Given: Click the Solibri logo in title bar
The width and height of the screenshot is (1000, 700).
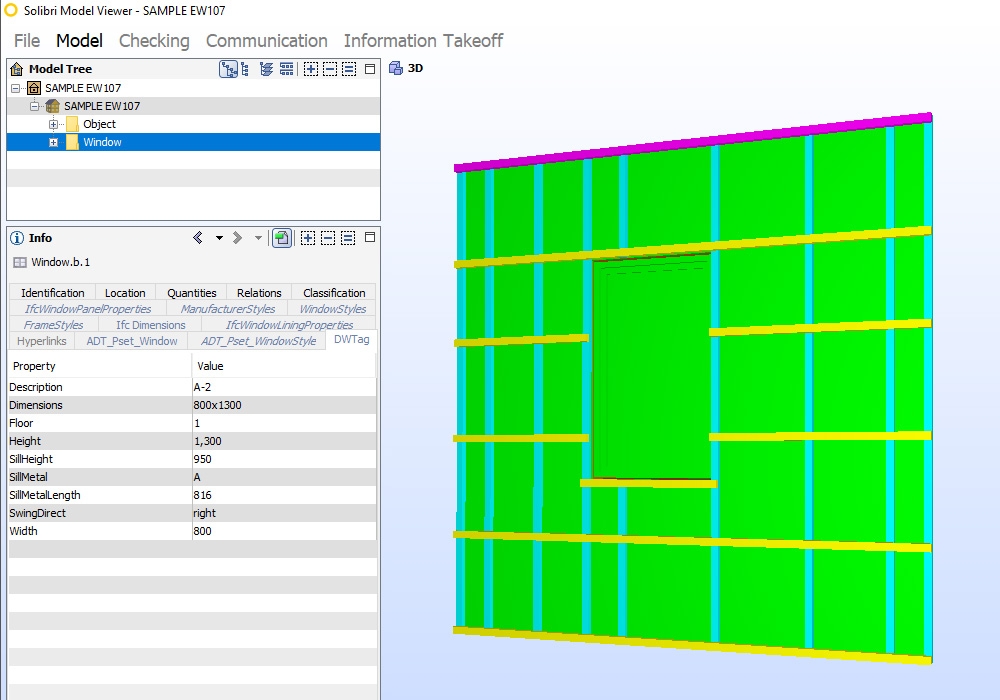Looking at the screenshot, I should [11, 10].
